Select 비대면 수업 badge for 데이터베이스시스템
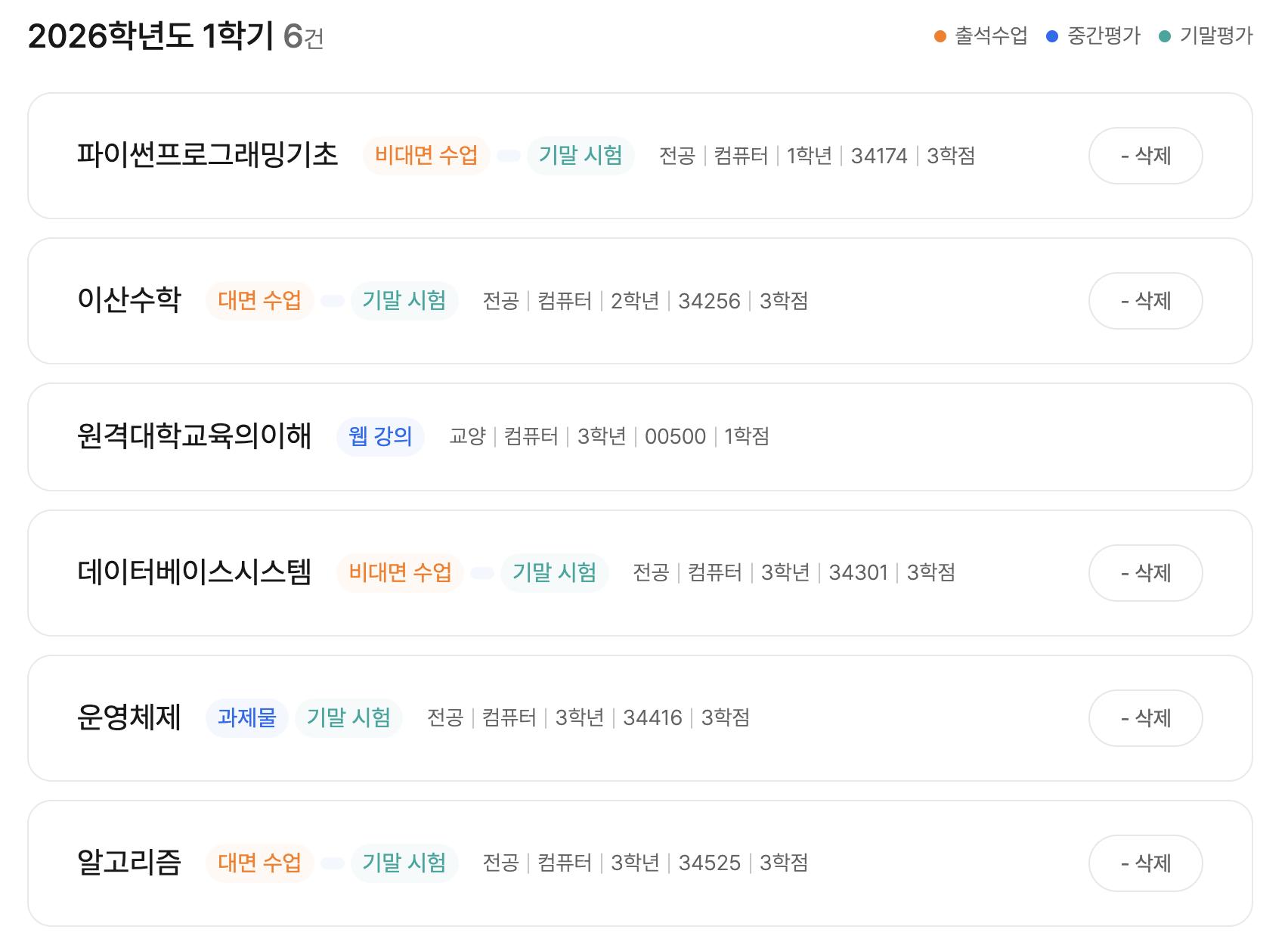This screenshot has width=1288, height=948. click(400, 573)
